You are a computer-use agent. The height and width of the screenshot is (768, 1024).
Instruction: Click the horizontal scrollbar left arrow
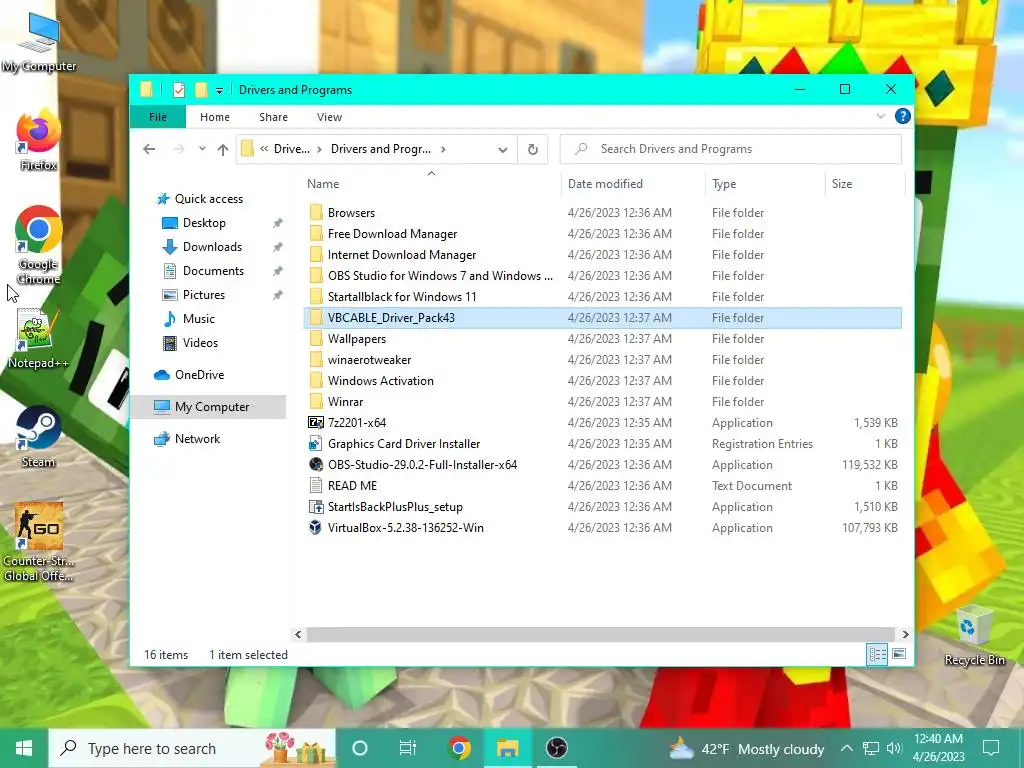click(x=298, y=634)
